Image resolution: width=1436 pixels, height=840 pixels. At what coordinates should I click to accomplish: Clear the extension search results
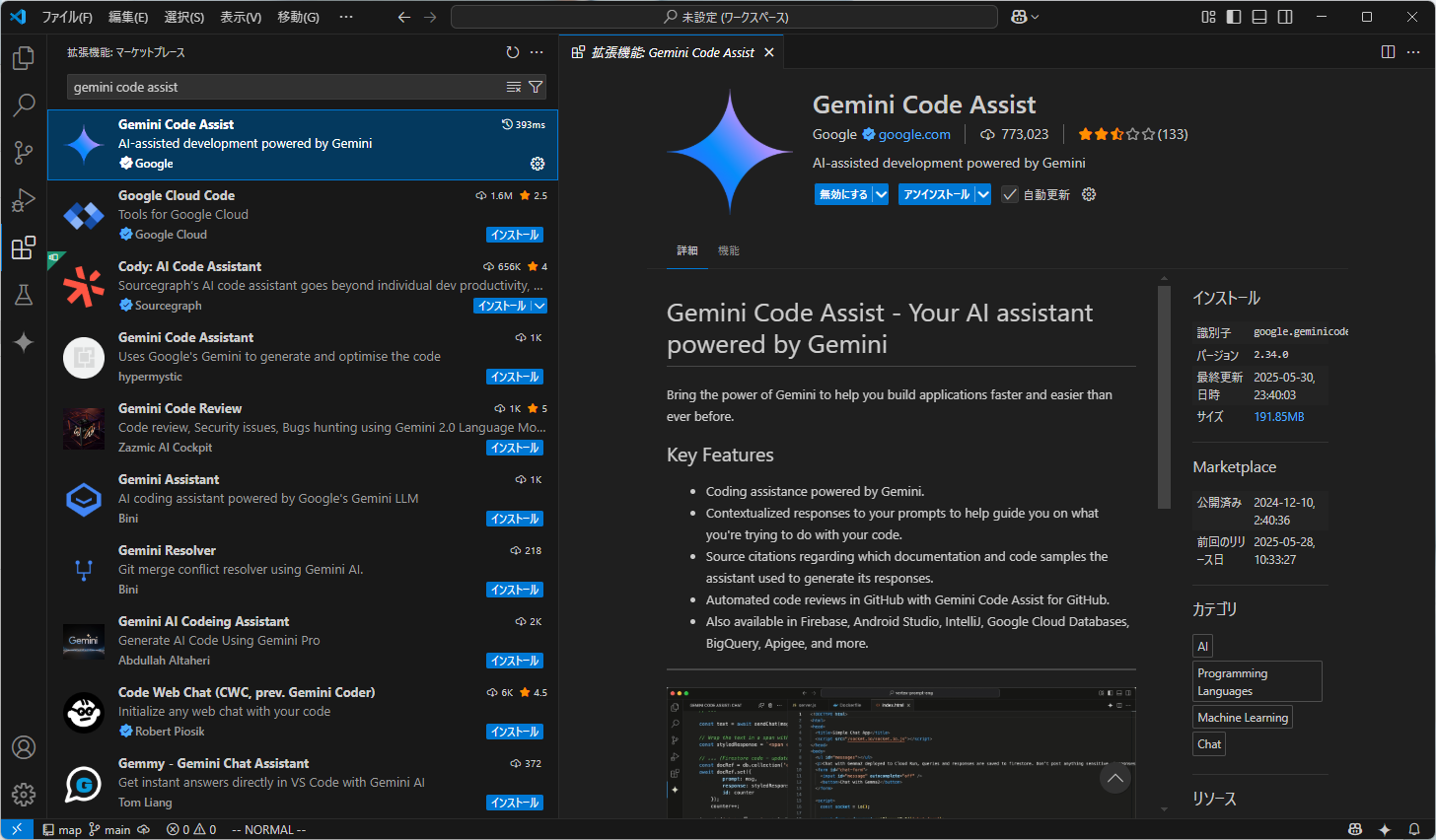point(513,87)
